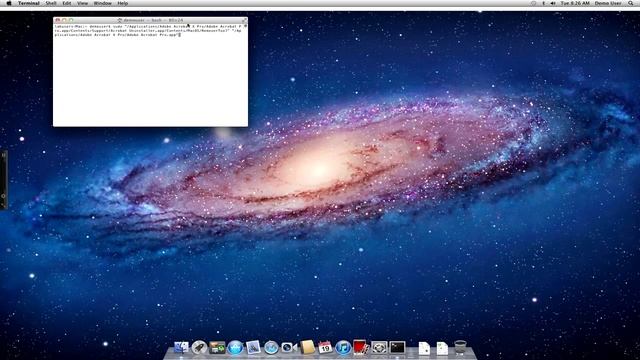This screenshot has width=640, height=360.
Task: Click the menu bar clock
Action: click(x=575, y=3)
